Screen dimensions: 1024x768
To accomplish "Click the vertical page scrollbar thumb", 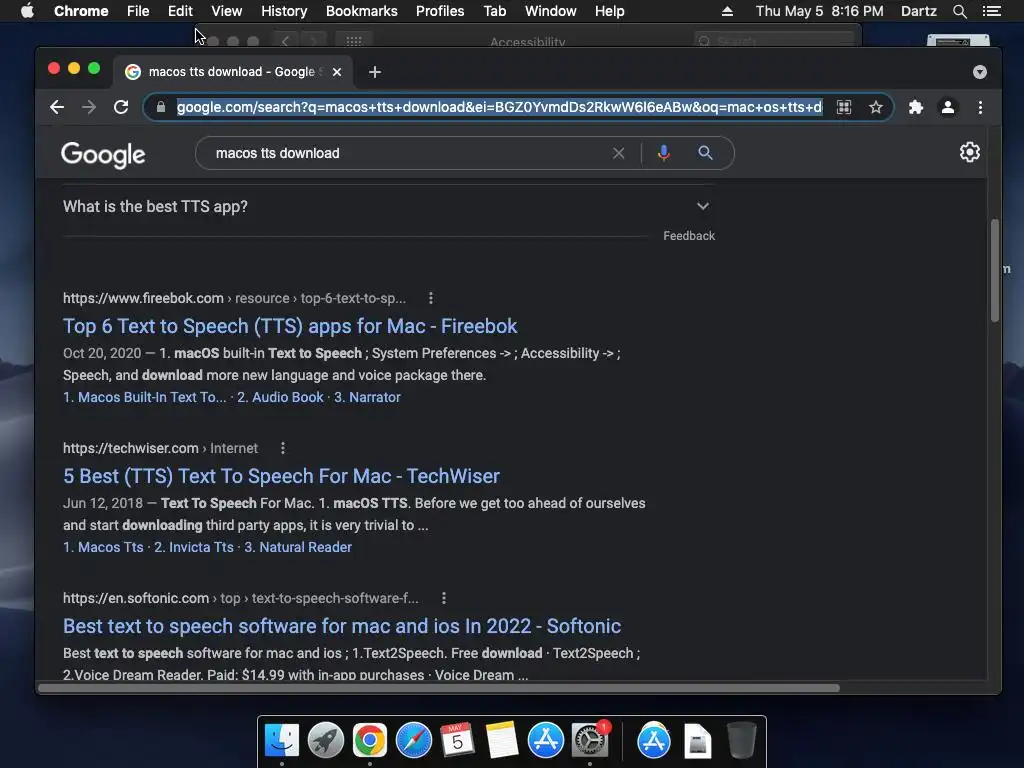I will click(x=995, y=270).
